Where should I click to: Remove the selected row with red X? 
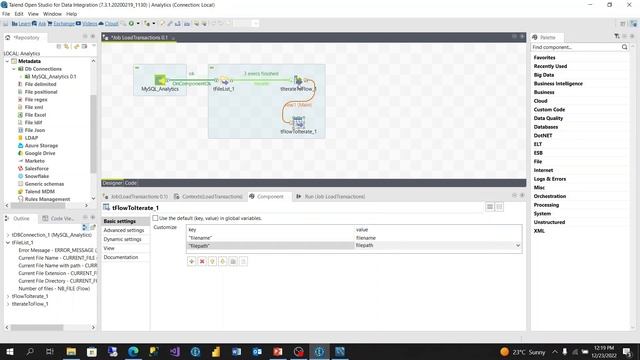click(202, 261)
